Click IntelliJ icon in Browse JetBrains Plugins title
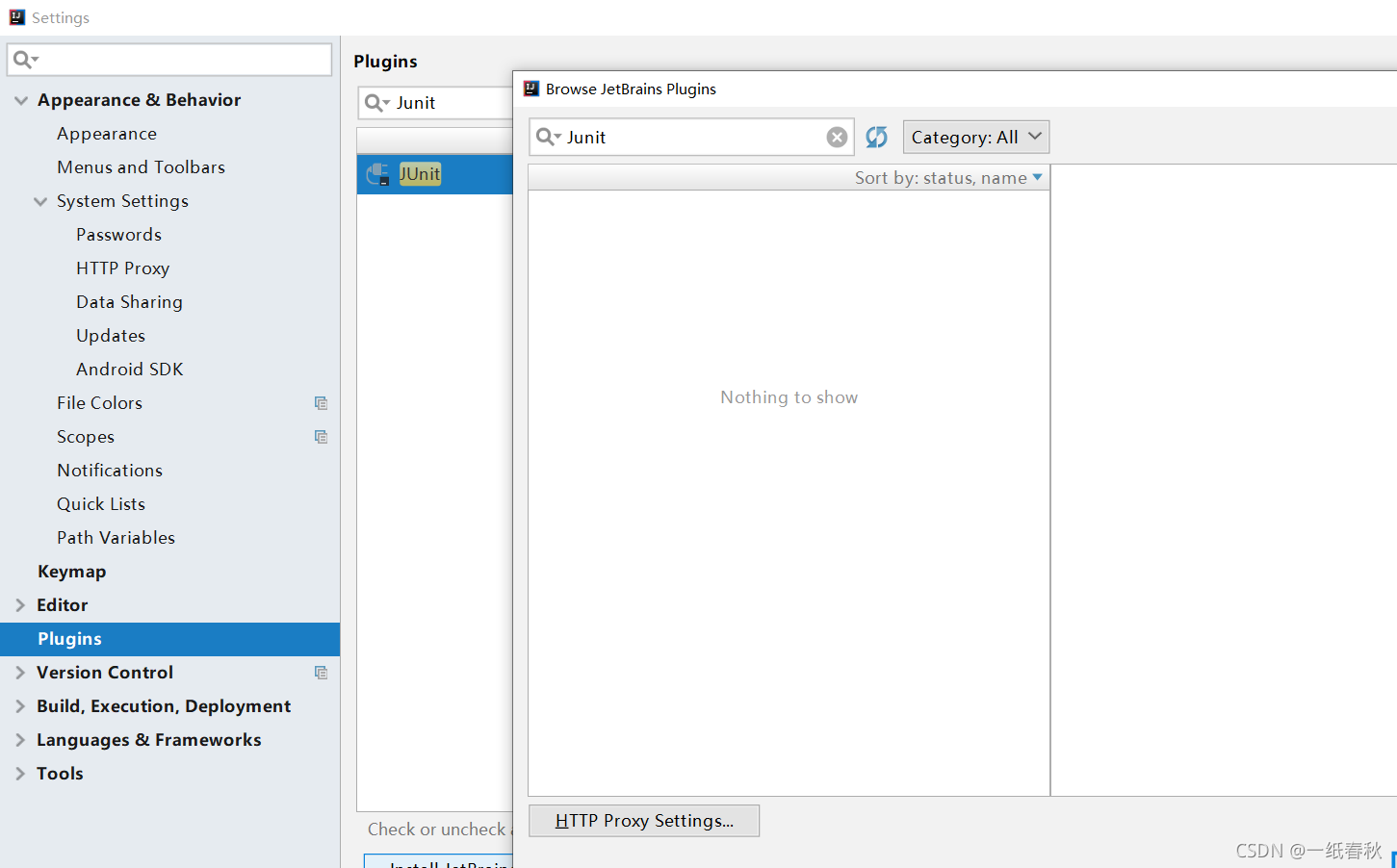Viewport: 1397px width, 868px height. (531, 89)
